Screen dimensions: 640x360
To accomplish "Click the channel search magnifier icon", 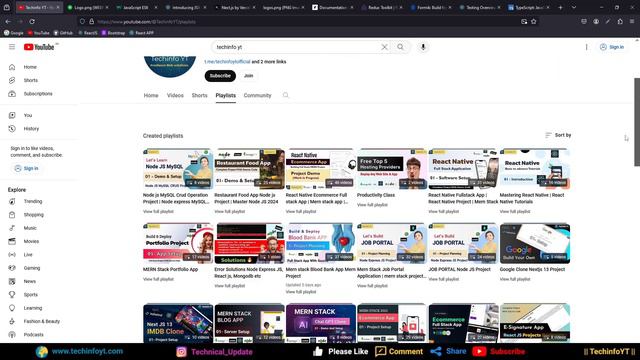I will pos(286,95).
